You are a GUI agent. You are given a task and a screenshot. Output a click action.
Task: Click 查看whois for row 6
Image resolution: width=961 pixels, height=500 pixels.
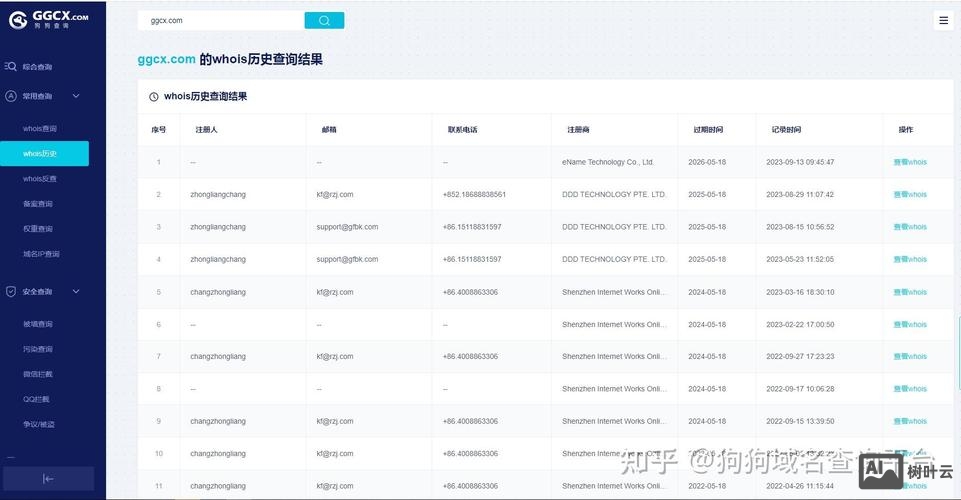910,325
